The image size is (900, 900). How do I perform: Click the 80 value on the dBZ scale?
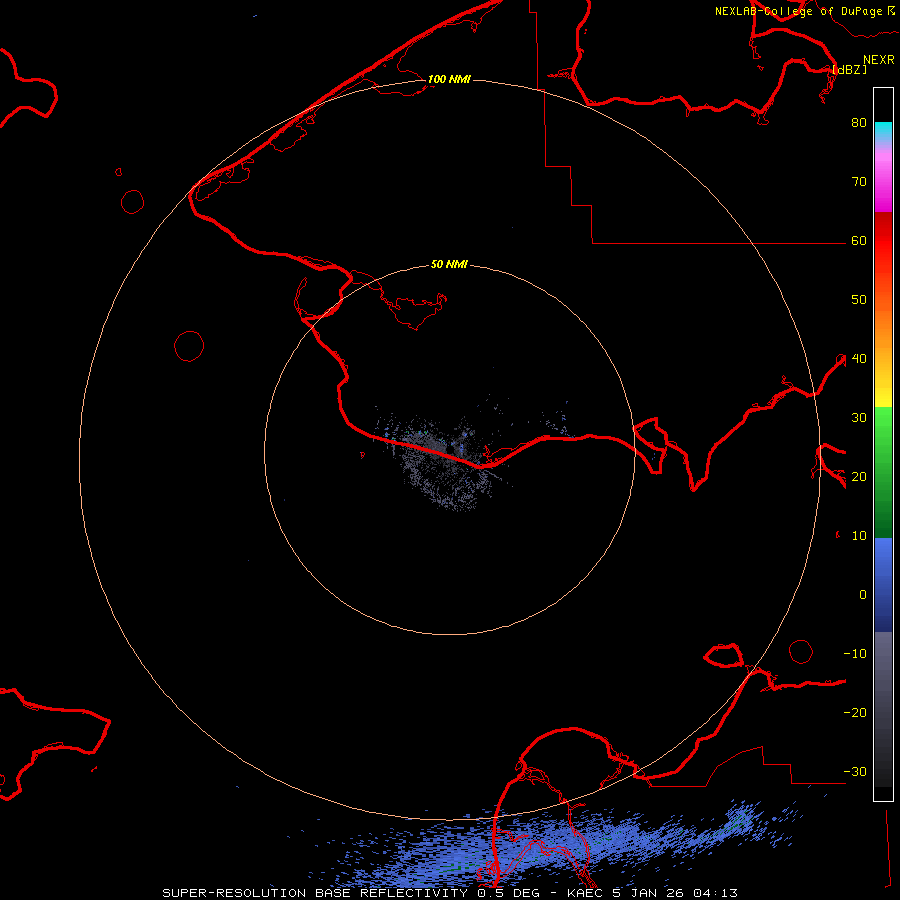859,123
